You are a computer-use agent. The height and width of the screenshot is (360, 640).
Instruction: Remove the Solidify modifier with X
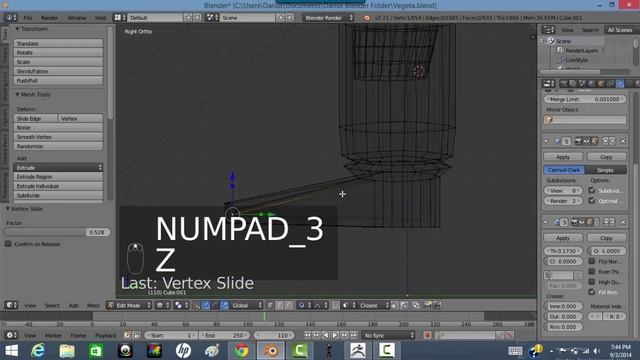click(623, 222)
